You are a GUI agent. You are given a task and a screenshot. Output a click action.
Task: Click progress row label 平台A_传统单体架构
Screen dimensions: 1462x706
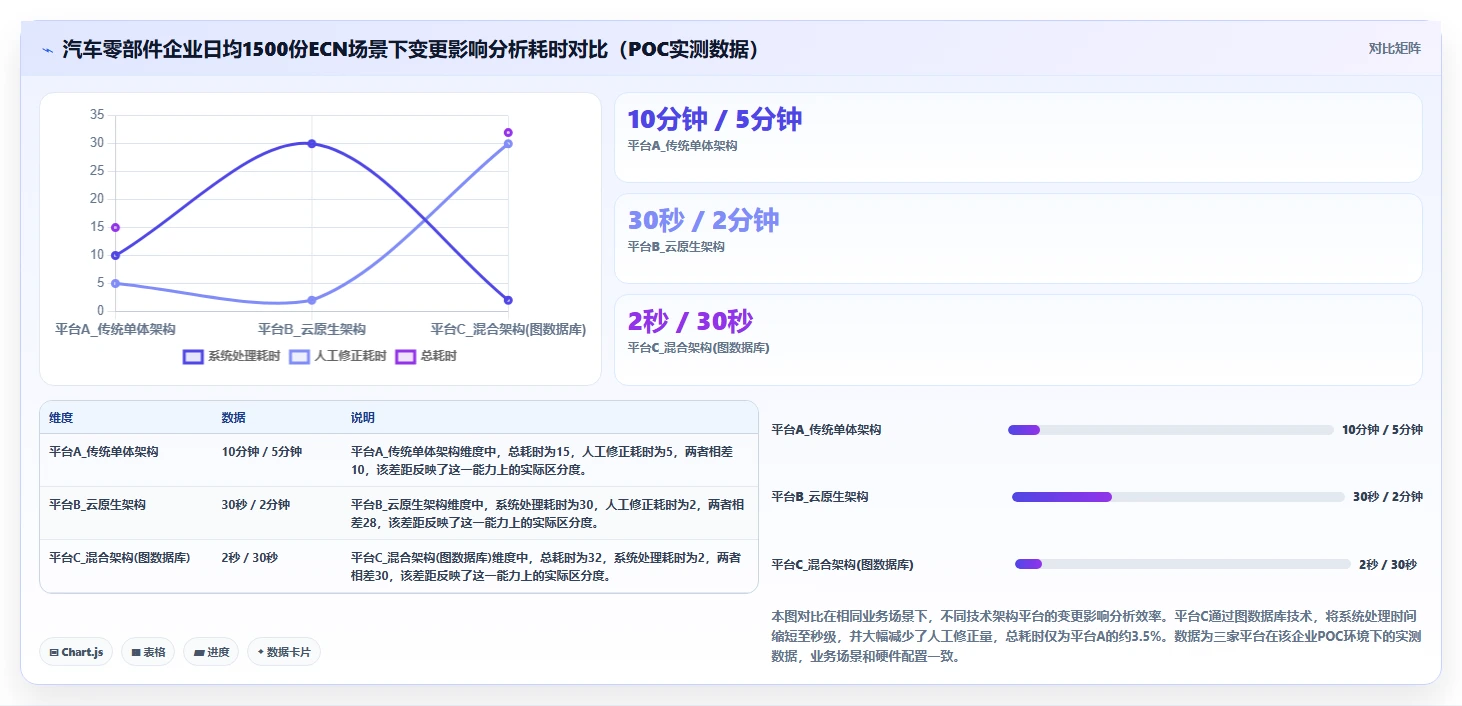click(x=826, y=430)
